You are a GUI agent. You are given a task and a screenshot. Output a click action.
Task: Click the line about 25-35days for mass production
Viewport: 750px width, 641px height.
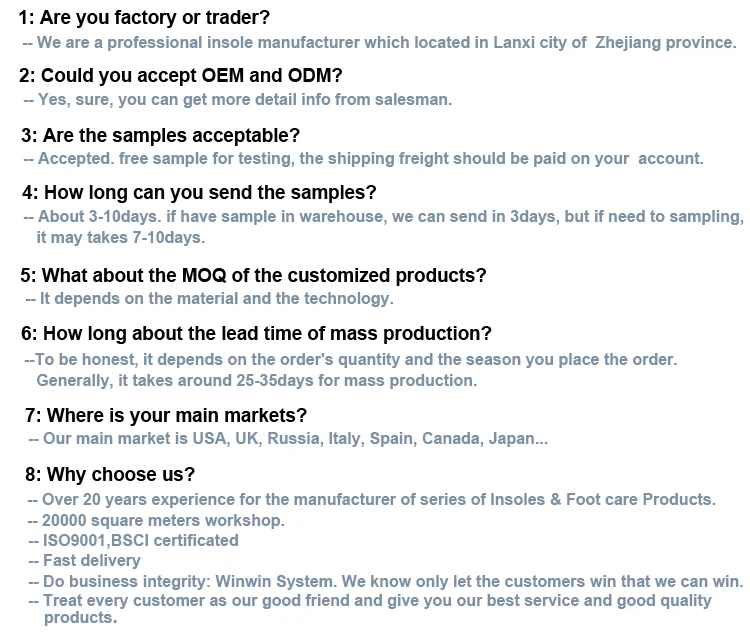pyautogui.click(x=256, y=381)
